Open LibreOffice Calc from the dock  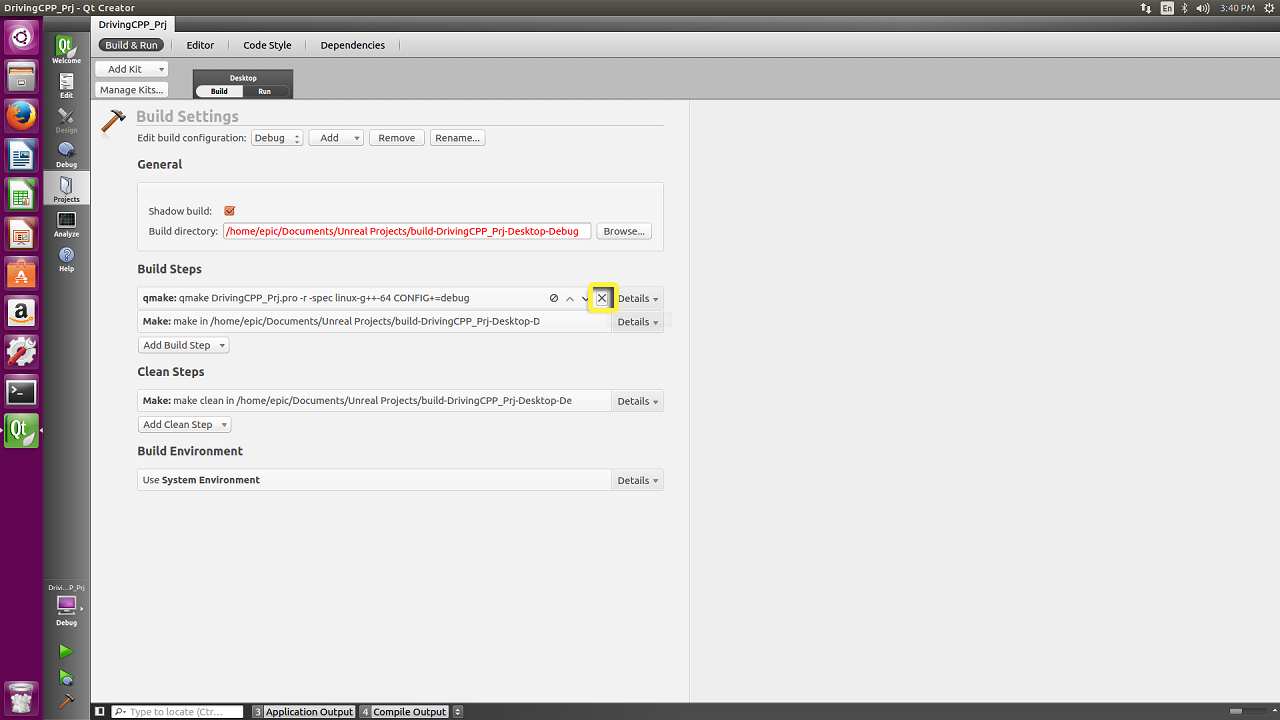point(21,194)
